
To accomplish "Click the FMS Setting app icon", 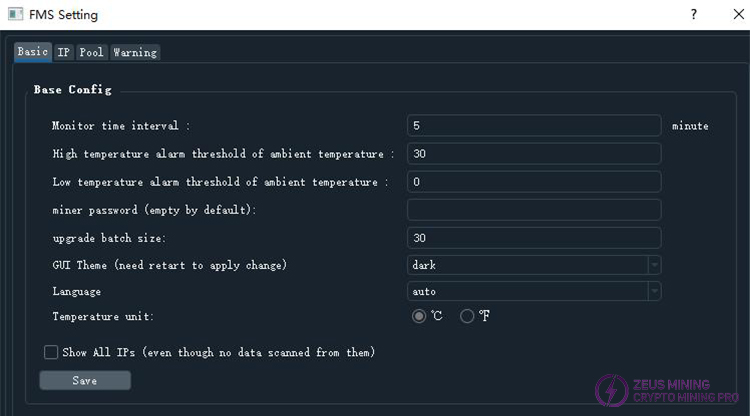I will coord(15,14).
